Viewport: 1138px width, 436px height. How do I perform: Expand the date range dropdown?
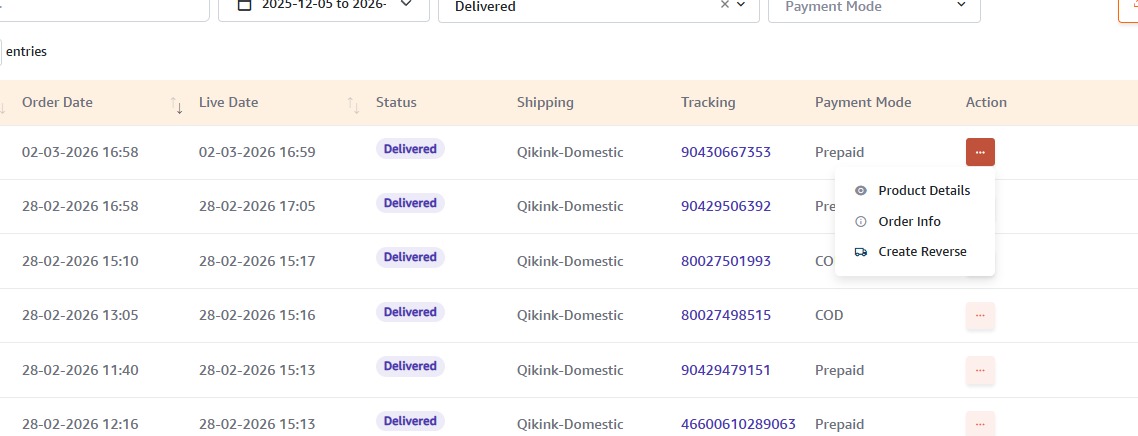(405, 5)
